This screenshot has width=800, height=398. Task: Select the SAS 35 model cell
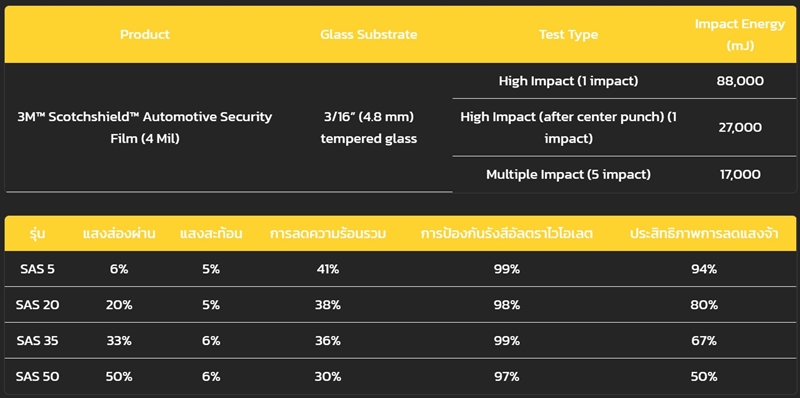[x=37, y=341]
